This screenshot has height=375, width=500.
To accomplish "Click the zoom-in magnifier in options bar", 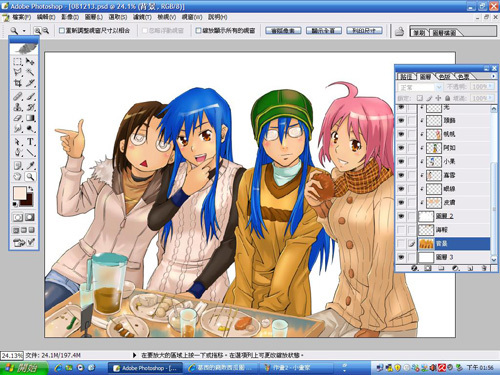I will (37, 31).
